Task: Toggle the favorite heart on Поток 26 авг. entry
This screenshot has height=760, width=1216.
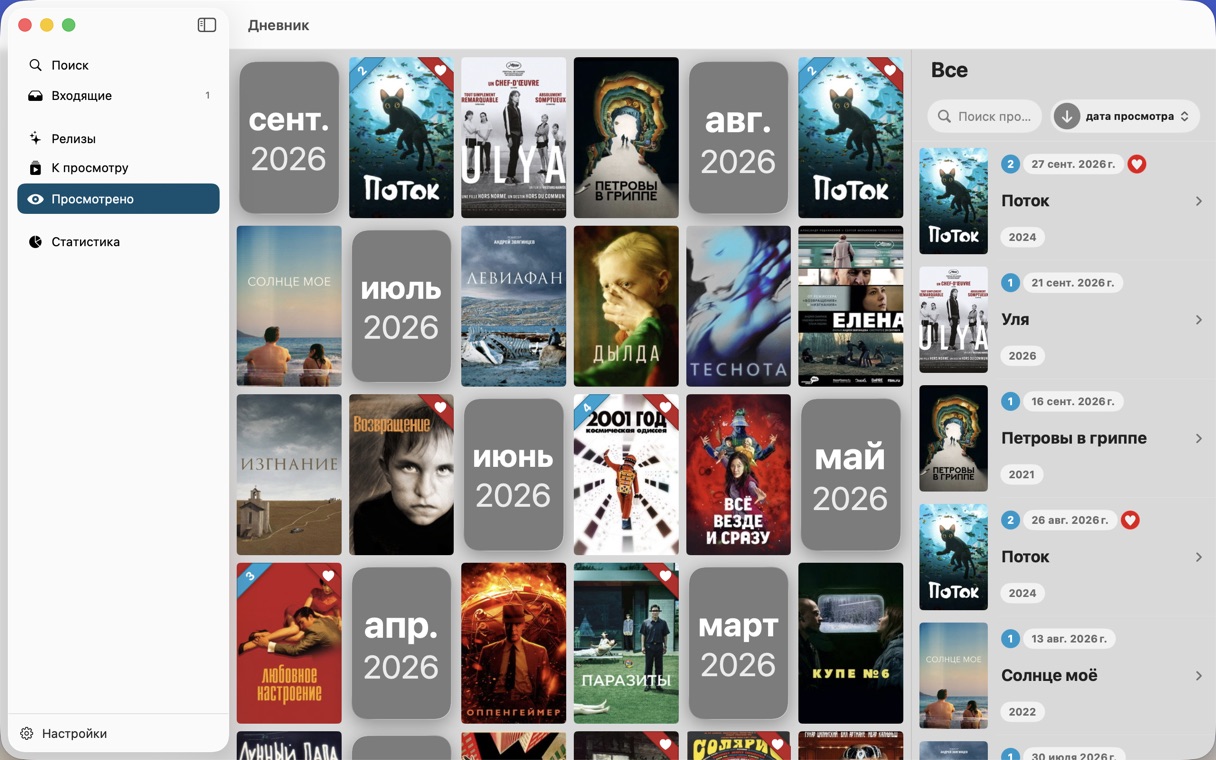Action: pos(1130,520)
